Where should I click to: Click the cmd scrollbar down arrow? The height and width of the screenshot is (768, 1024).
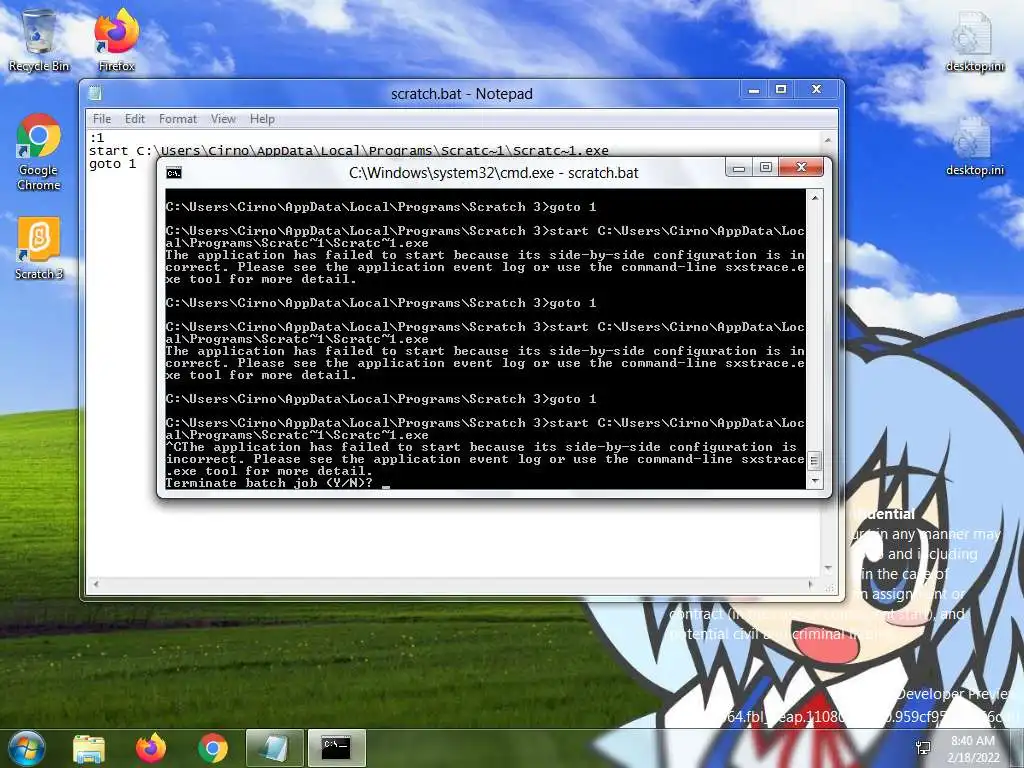click(814, 481)
